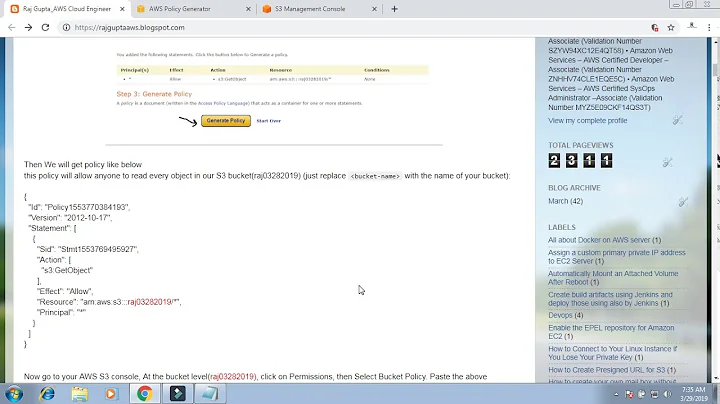The height and width of the screenshot is (404, 720).
Task: Open site information icon in address bar
Action: [x=66, y=28]
